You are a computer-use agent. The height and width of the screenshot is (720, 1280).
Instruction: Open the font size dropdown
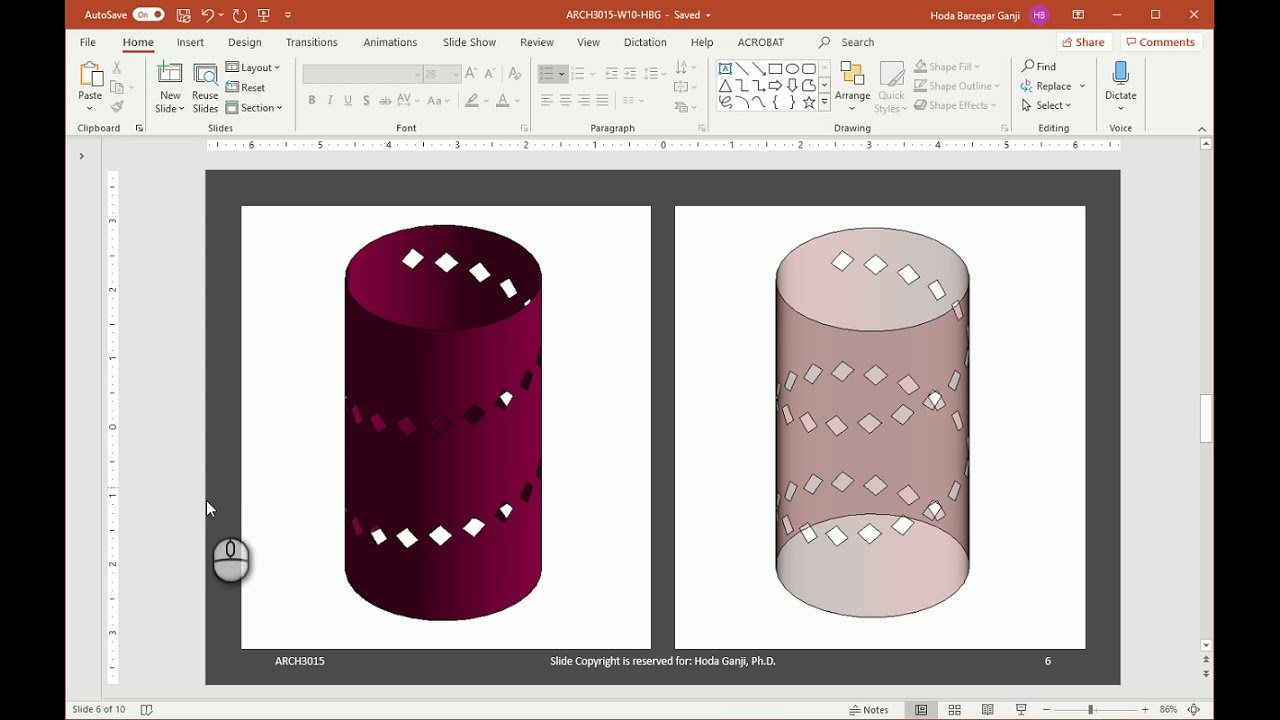coord(455,74)
